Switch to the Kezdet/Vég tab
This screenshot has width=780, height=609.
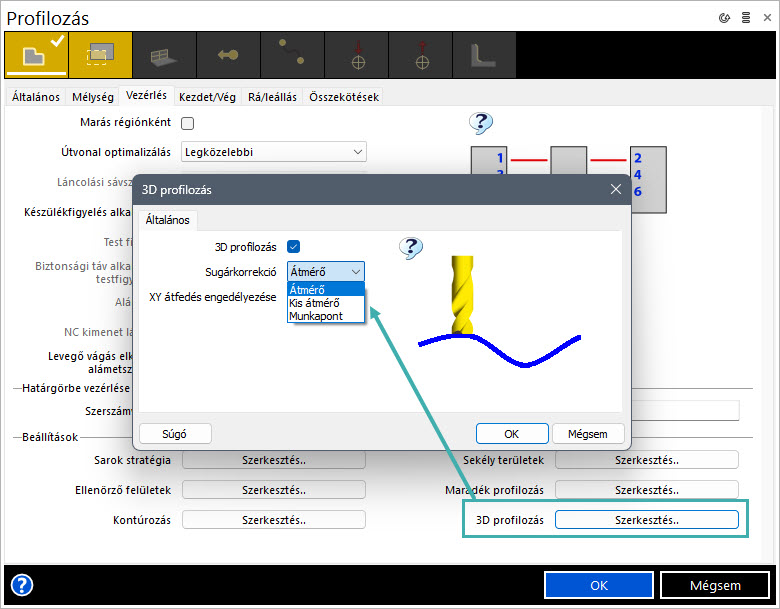coord(207,97)
